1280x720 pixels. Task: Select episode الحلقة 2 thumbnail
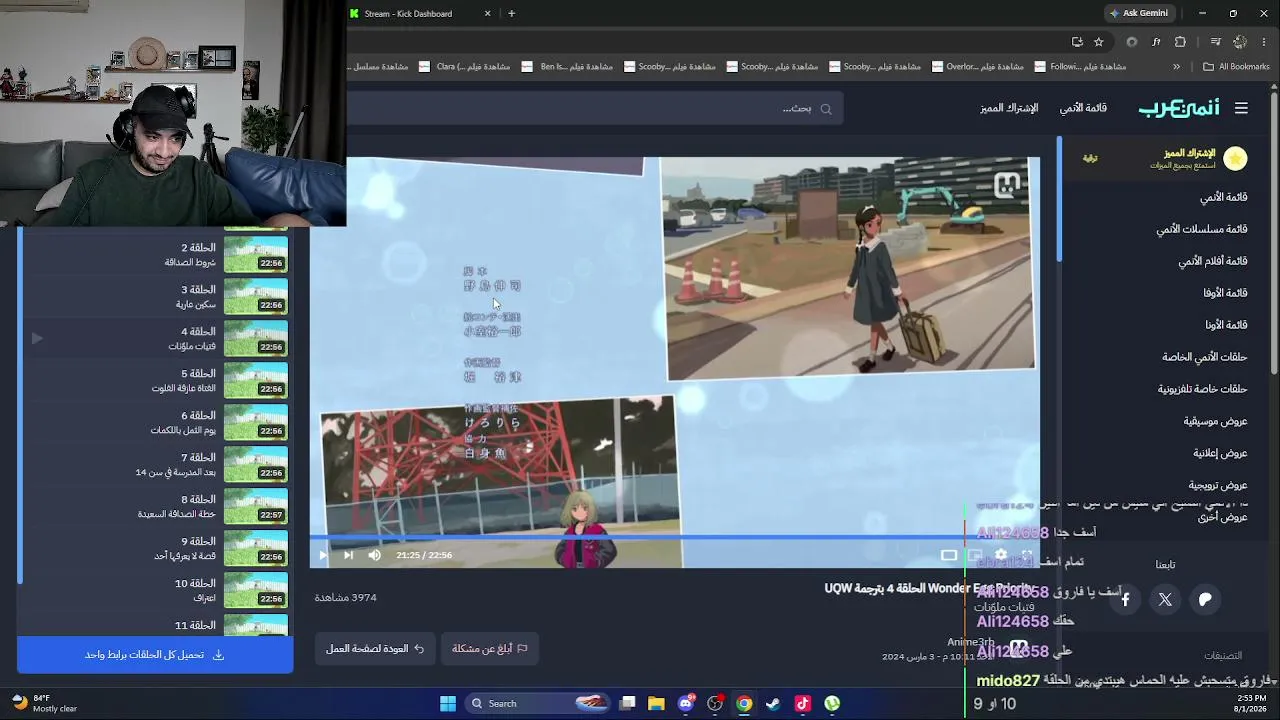(255, 254)
